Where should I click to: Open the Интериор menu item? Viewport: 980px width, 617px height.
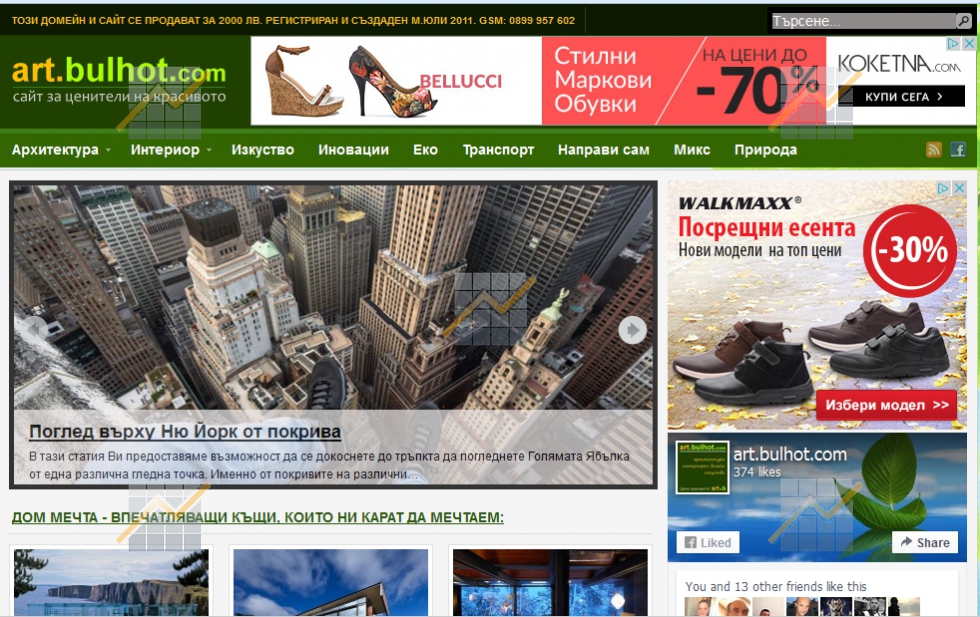click(x=165, y=149)
